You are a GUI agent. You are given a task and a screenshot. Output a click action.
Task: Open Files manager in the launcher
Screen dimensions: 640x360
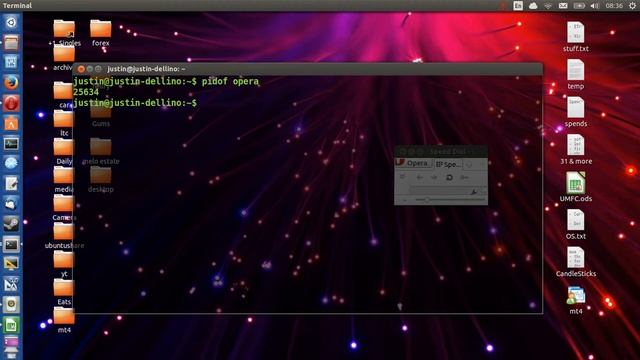[11, 42]
